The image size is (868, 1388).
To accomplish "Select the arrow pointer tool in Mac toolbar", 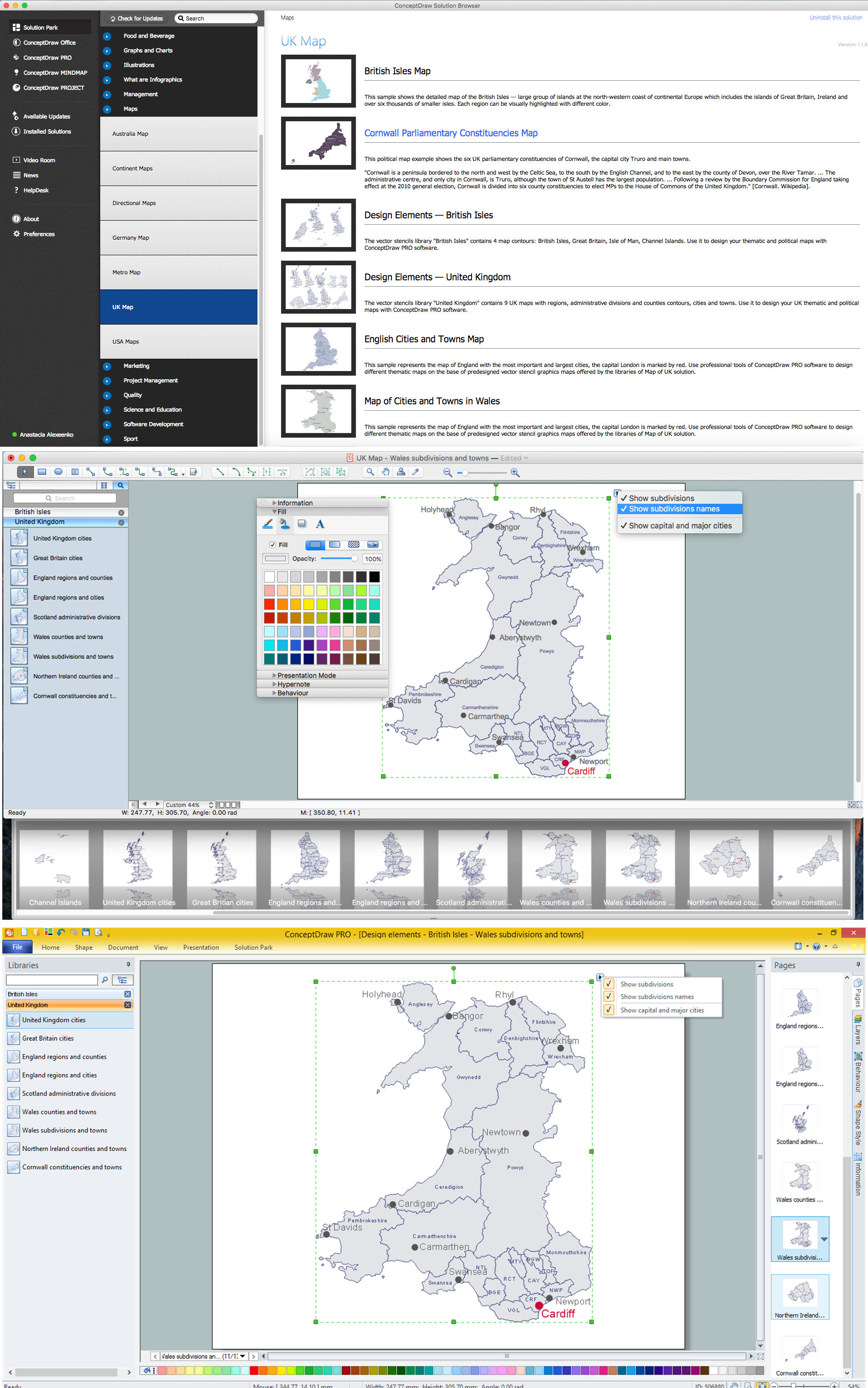I will coord(25,471).
